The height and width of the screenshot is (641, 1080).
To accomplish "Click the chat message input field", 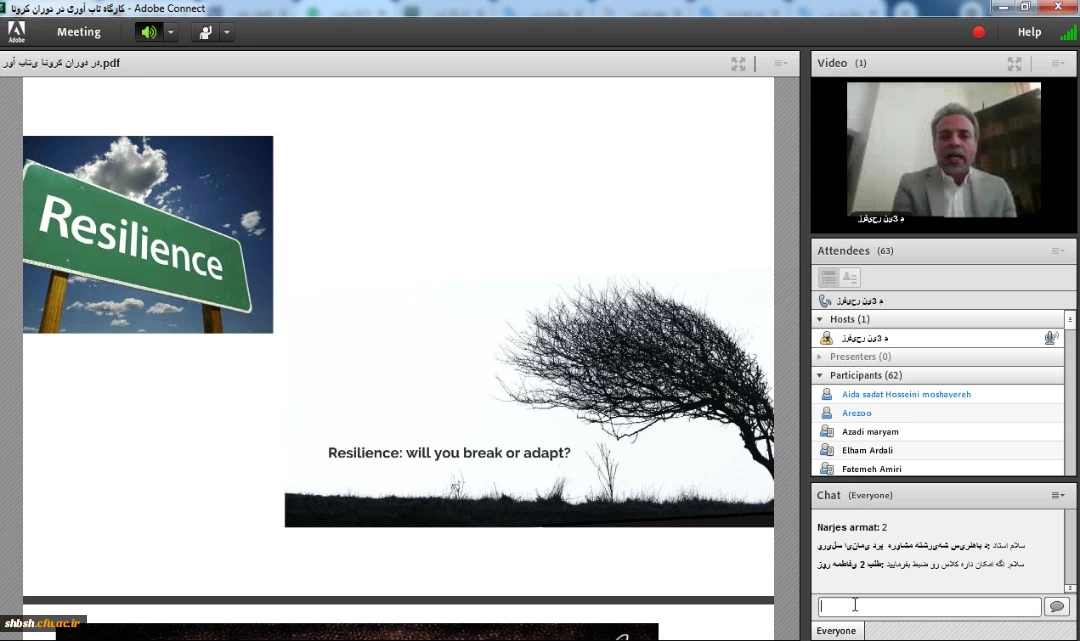I will (929, 607).
